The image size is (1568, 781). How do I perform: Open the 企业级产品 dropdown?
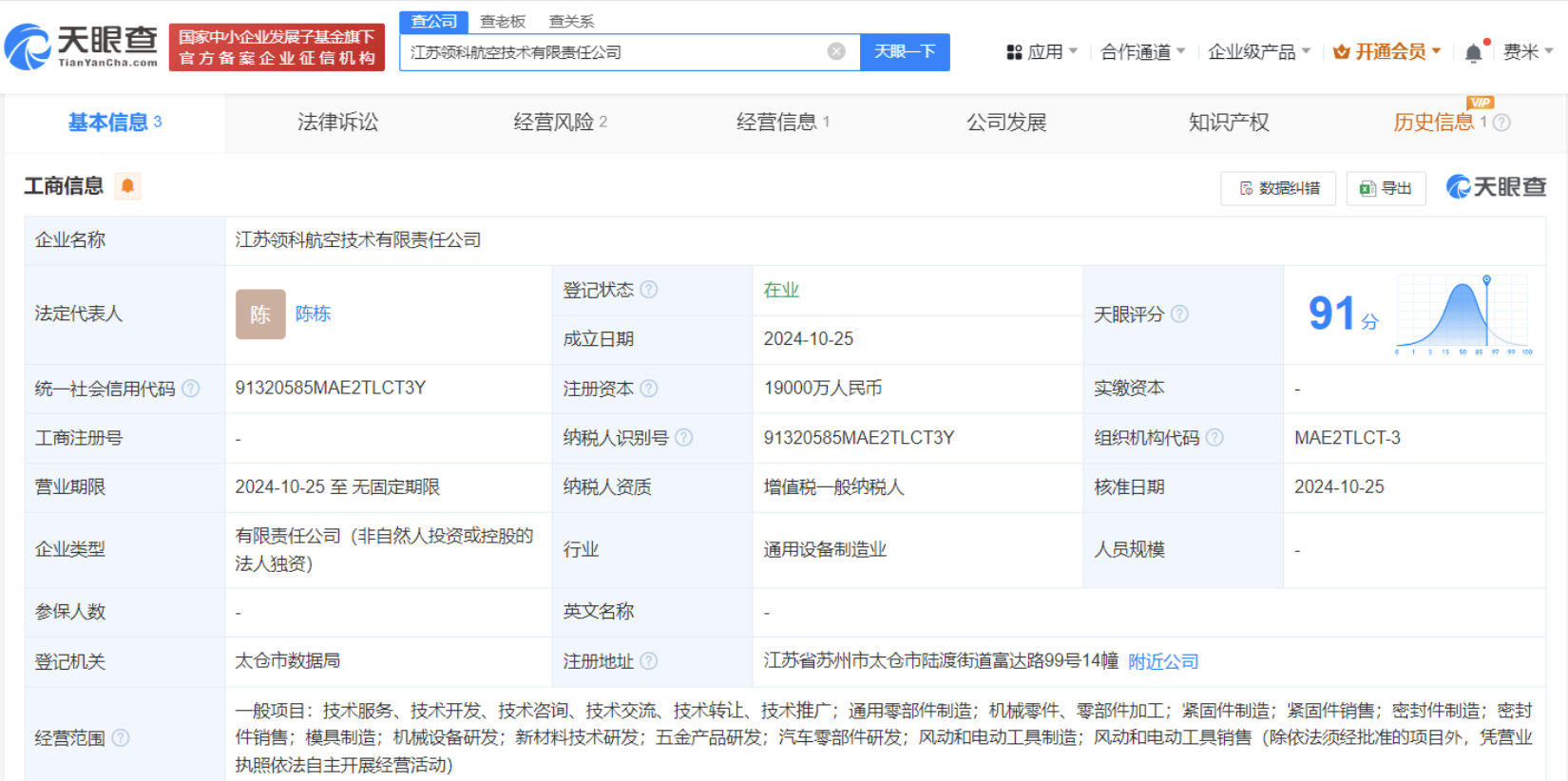[1258, 52]
